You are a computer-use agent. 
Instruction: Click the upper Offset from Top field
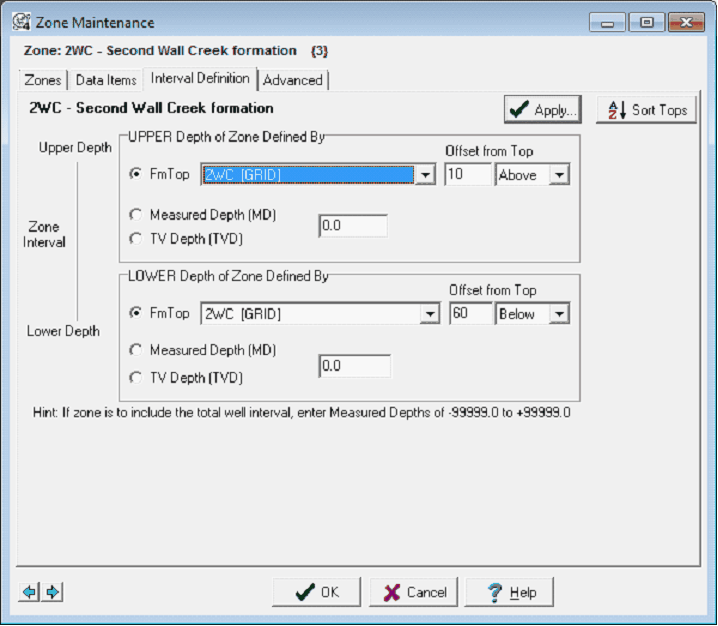468,175
